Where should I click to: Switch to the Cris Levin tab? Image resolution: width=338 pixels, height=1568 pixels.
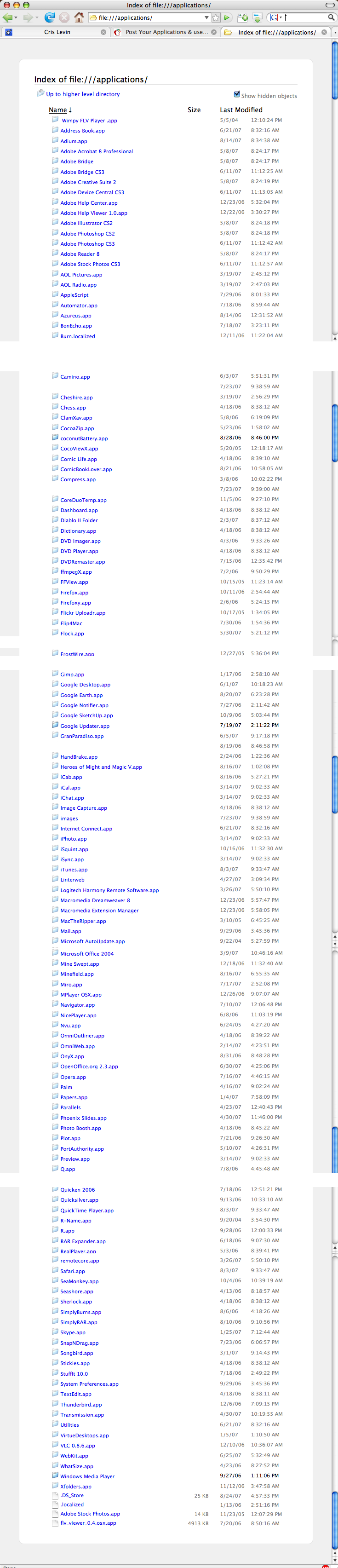coord(57,32)
